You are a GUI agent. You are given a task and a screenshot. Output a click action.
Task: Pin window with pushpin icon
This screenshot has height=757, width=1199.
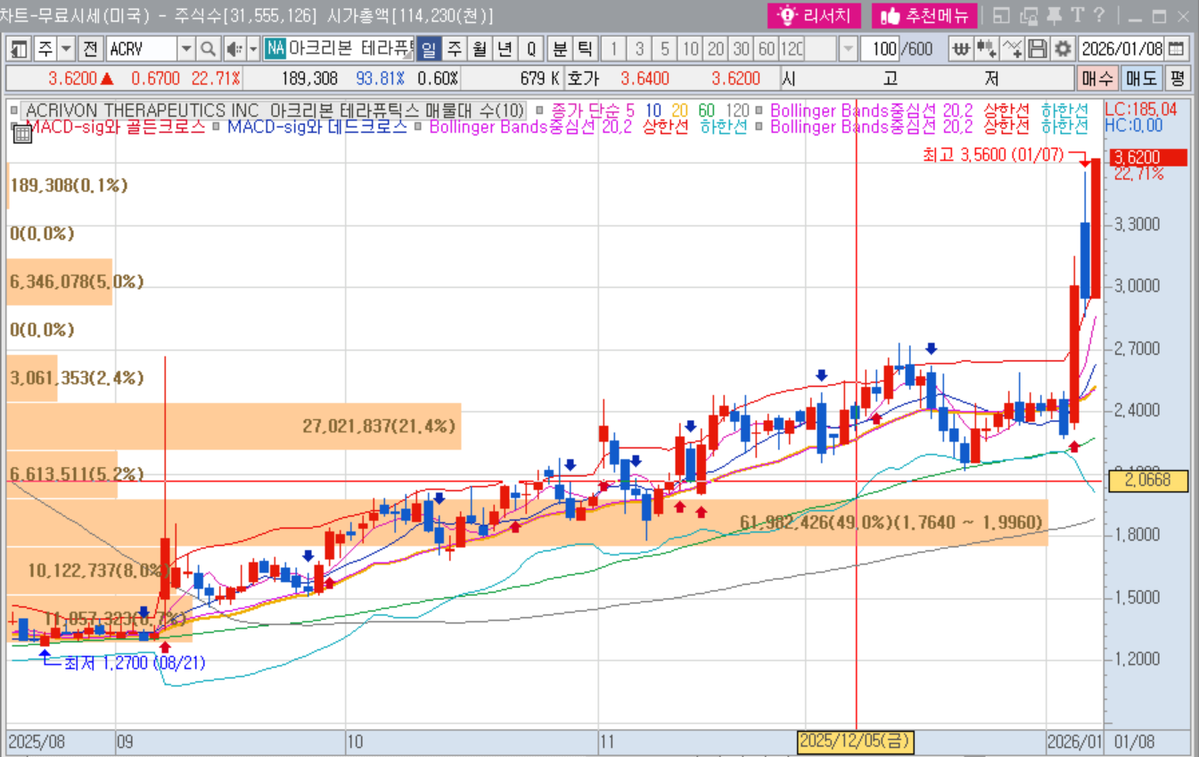(x=1054, y=15)
